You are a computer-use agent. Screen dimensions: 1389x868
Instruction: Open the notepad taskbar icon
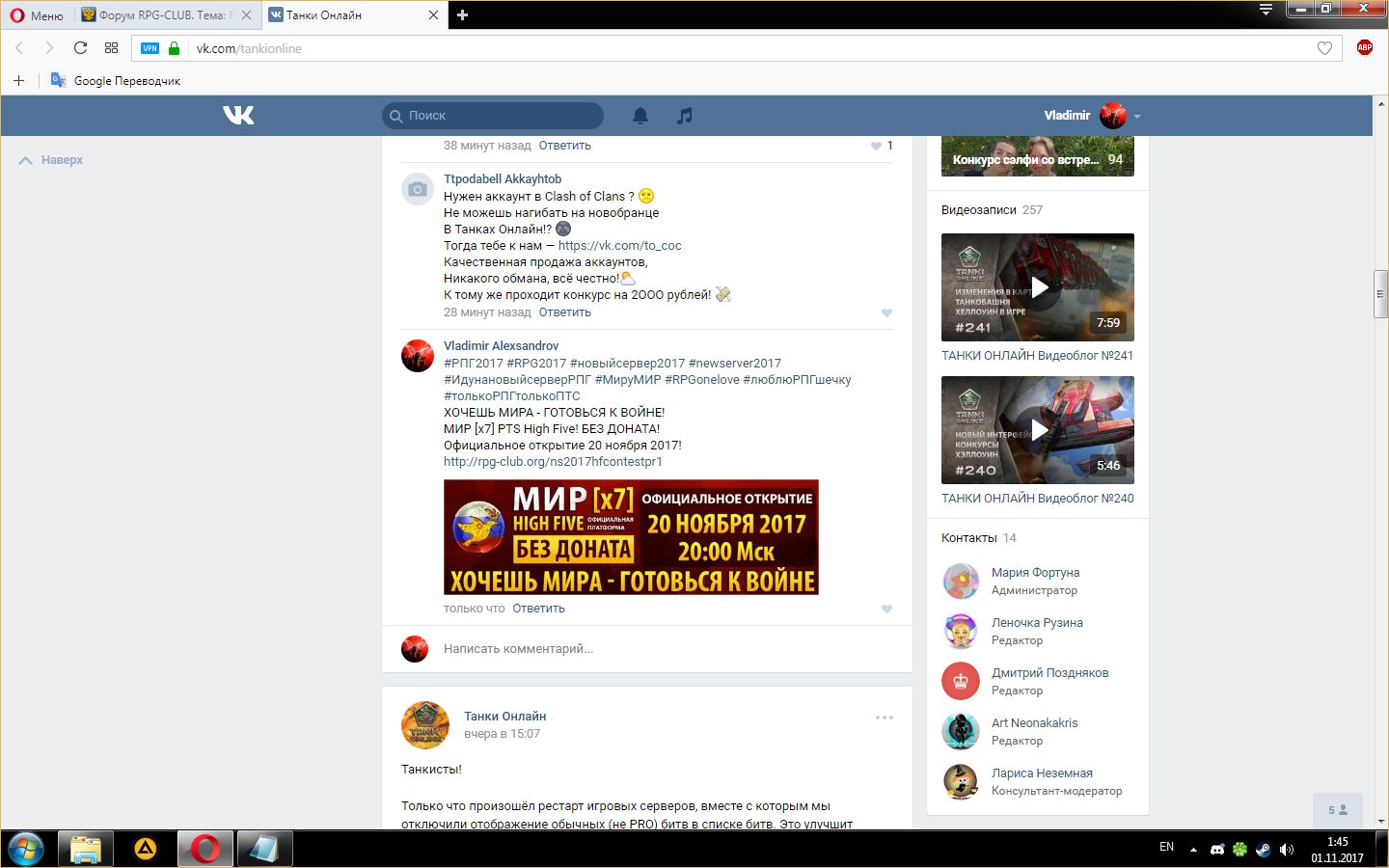265,849
